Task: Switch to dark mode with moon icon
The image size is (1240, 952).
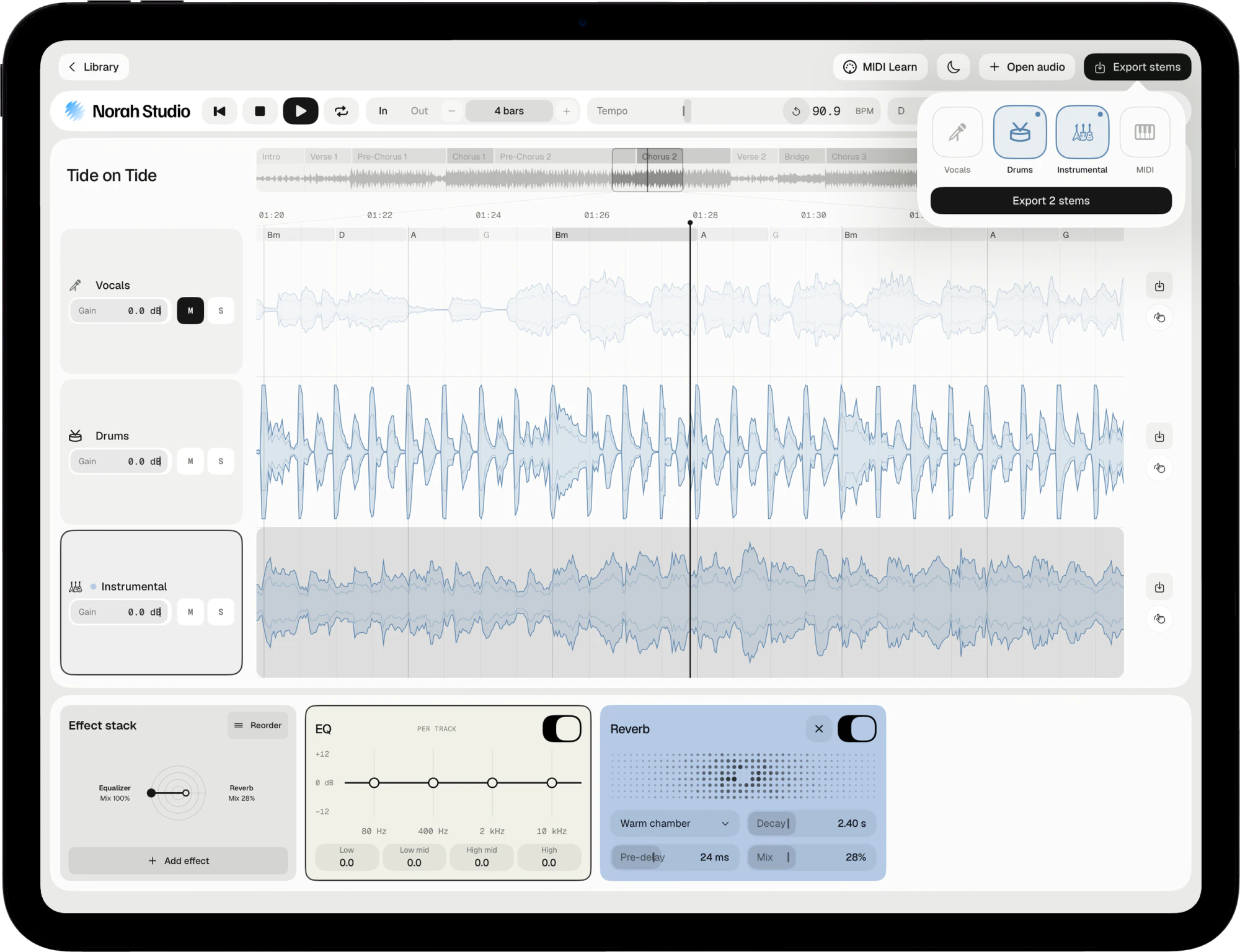Action: (954, 67)
